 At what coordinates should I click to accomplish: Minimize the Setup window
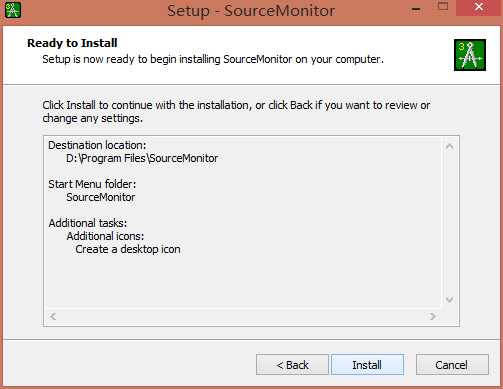pyautogui.click(x=416, y=9)
